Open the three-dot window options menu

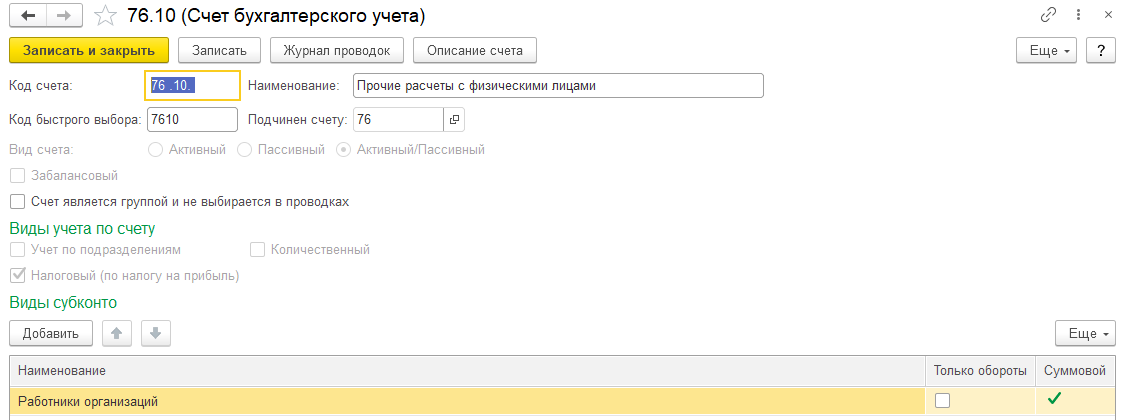pyautogui.click(x=1078, y=16)
